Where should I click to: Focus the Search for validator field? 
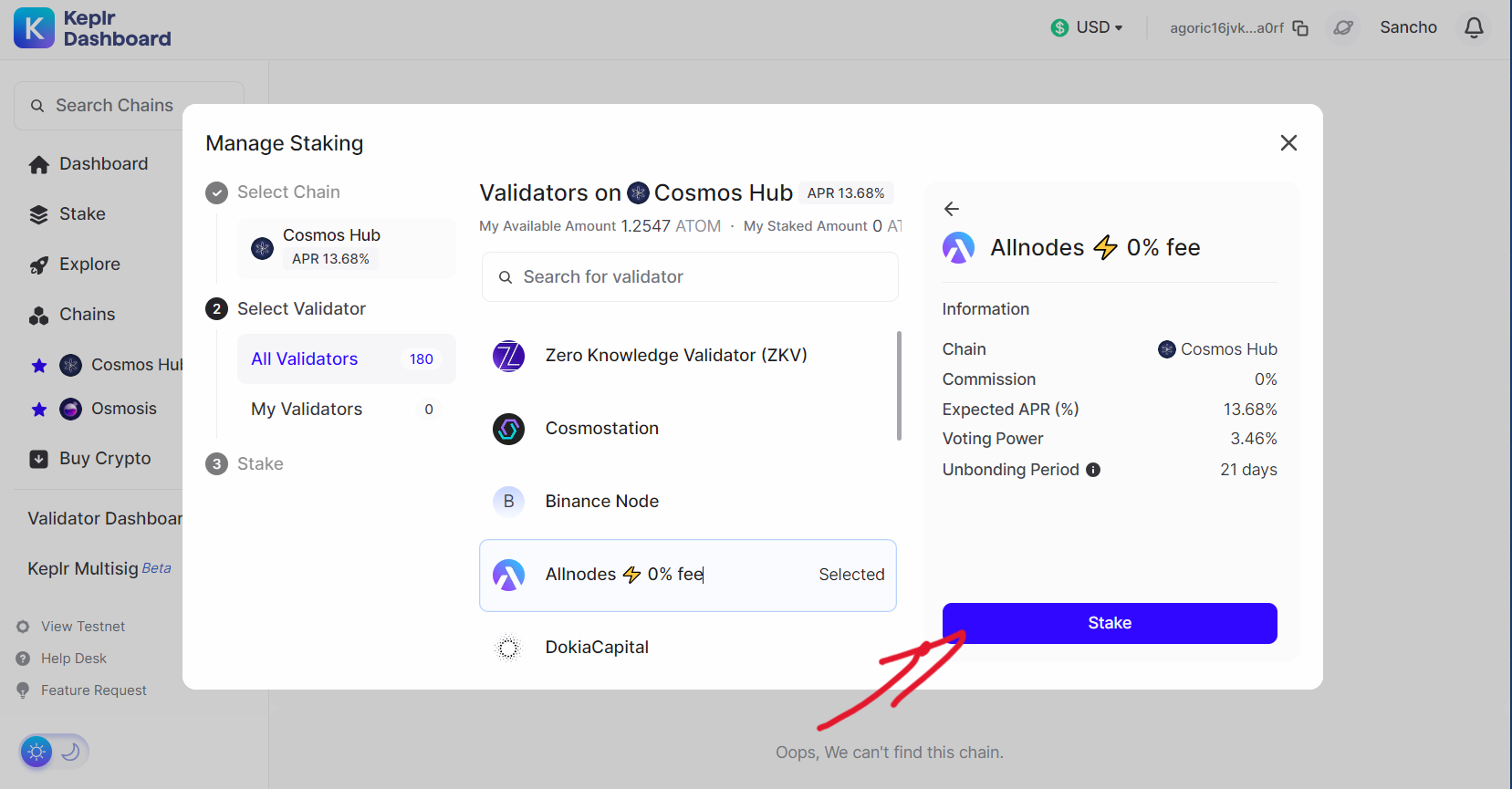(690, 277)
